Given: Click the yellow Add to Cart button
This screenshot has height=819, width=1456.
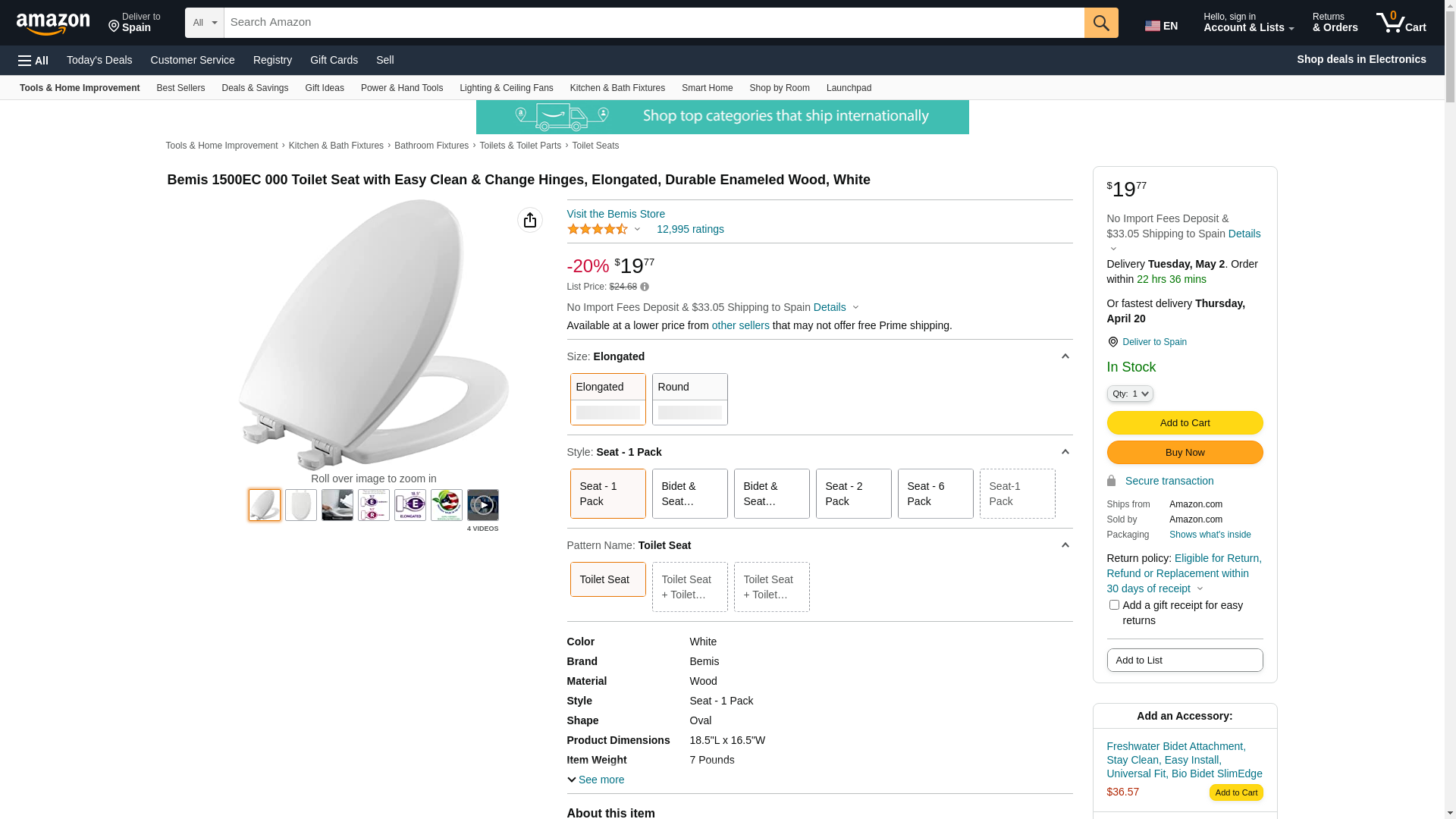Looking at the screenshot, I should coord(1184,423).
